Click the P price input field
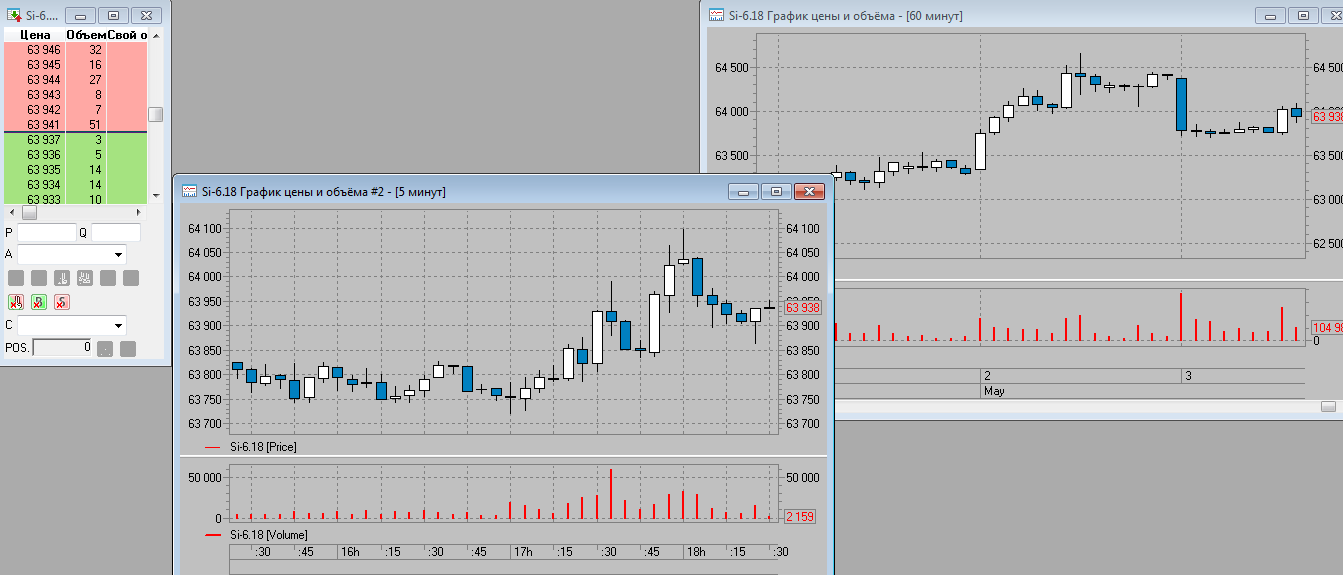The width and height of the screenshot is (1343, 575). (x=47, y=232)
